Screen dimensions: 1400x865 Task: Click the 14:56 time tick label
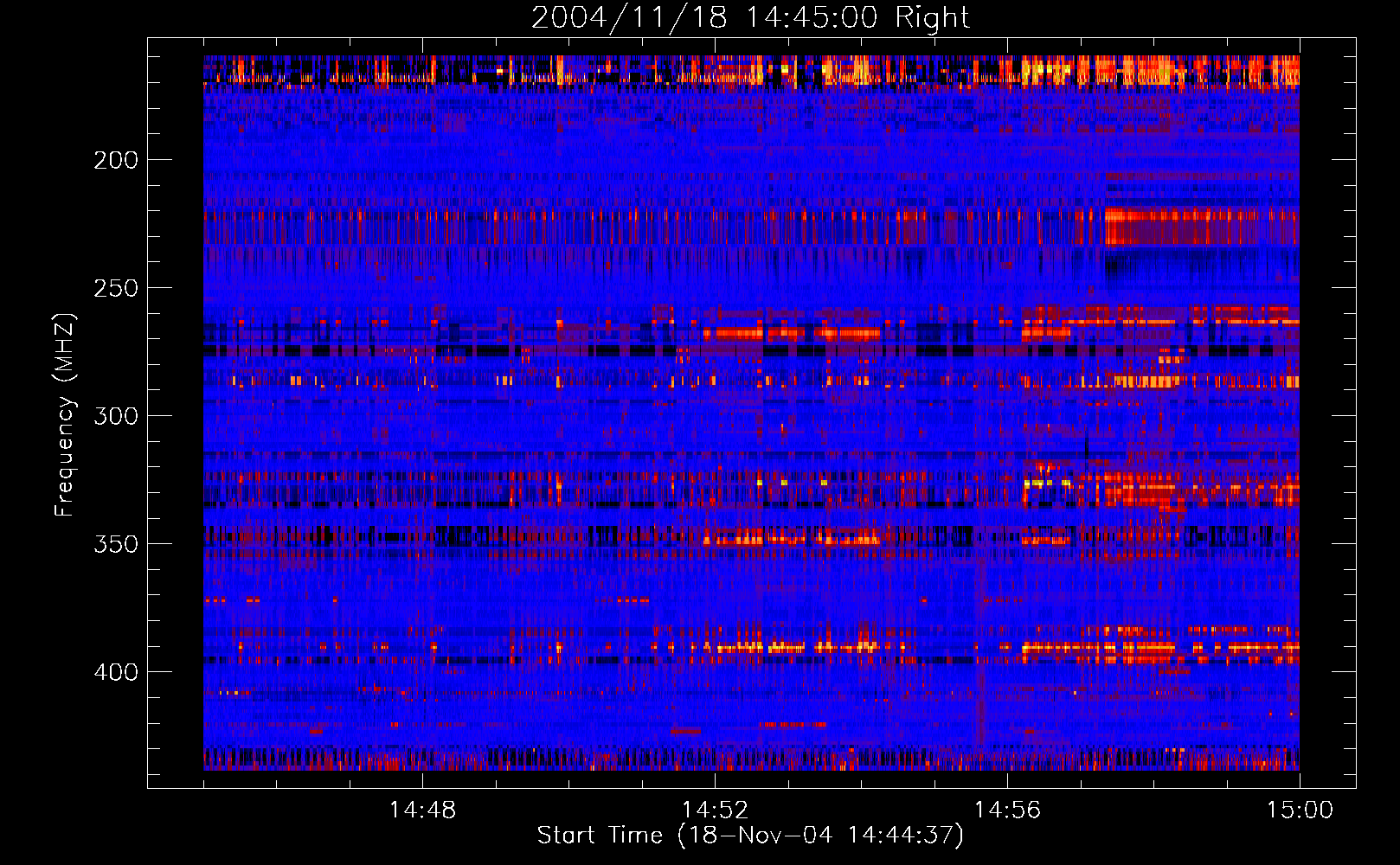click(x=1007, y=811)
